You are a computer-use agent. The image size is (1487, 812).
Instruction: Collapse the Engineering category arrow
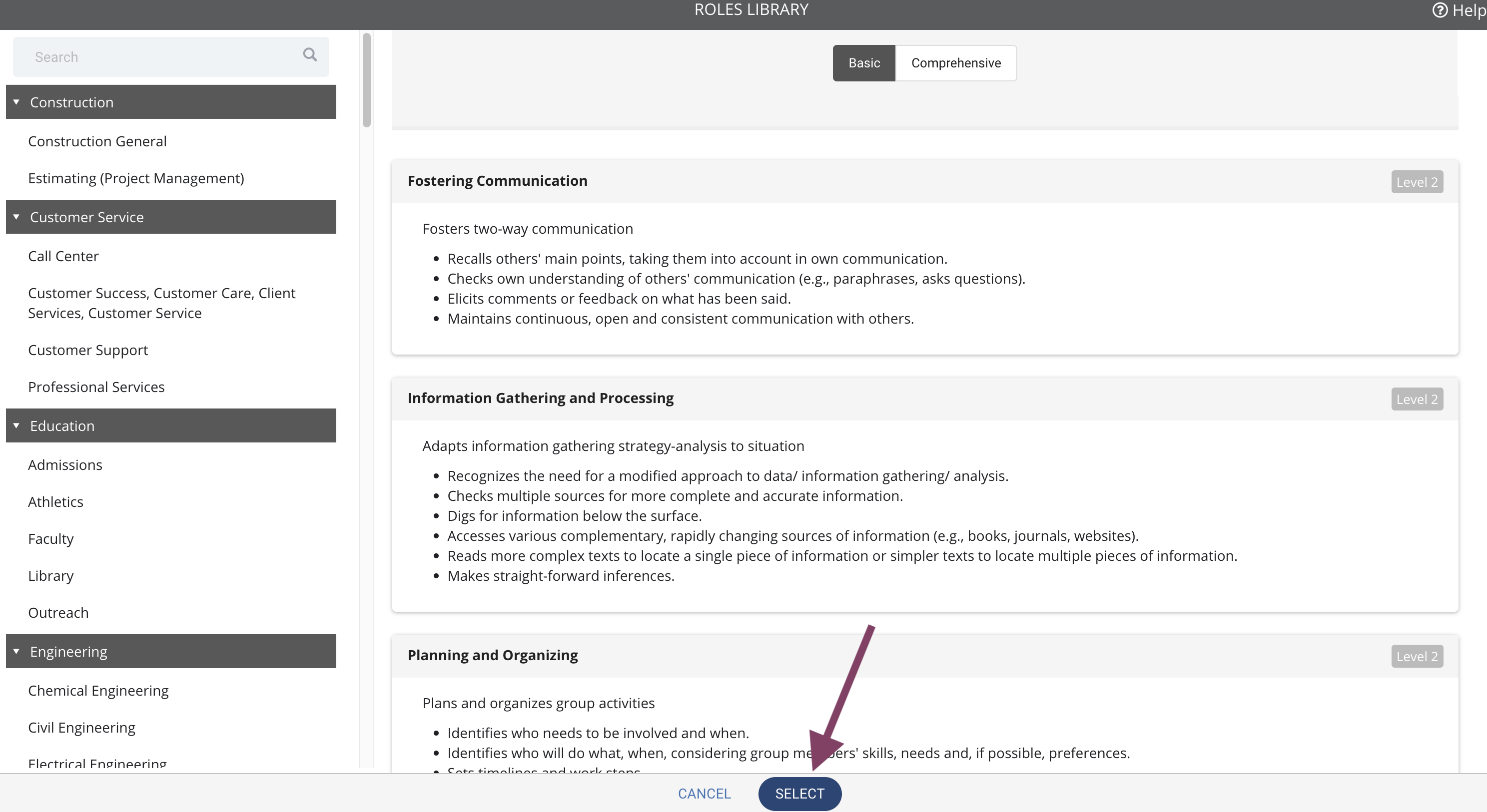point(16,652)
